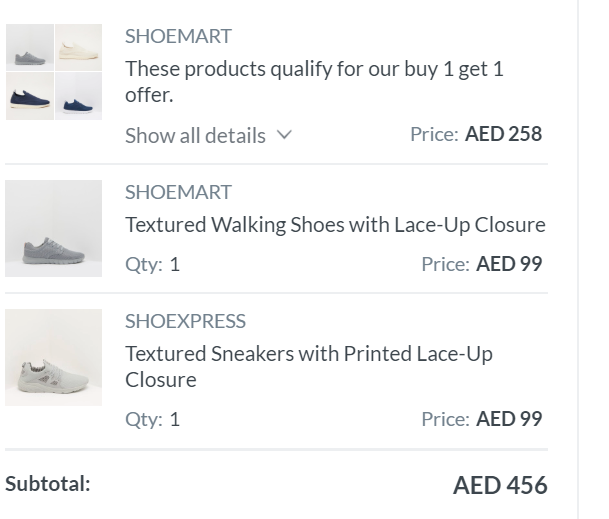
Task: Click the AED 456 subtotal amount
Action: (x=500, y=485)
